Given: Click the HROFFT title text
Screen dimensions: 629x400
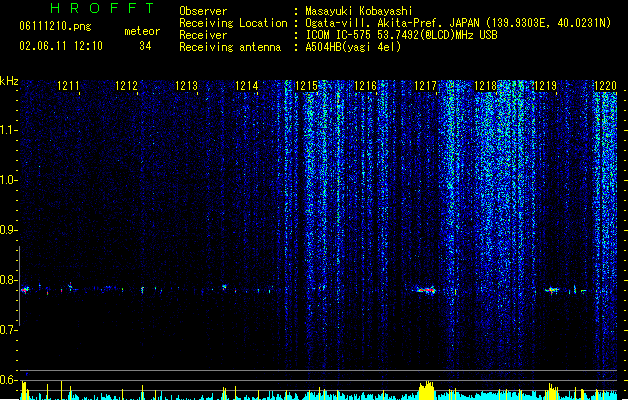Looking at the screenshot, I should pyautogui.click(x=103, y=8).
